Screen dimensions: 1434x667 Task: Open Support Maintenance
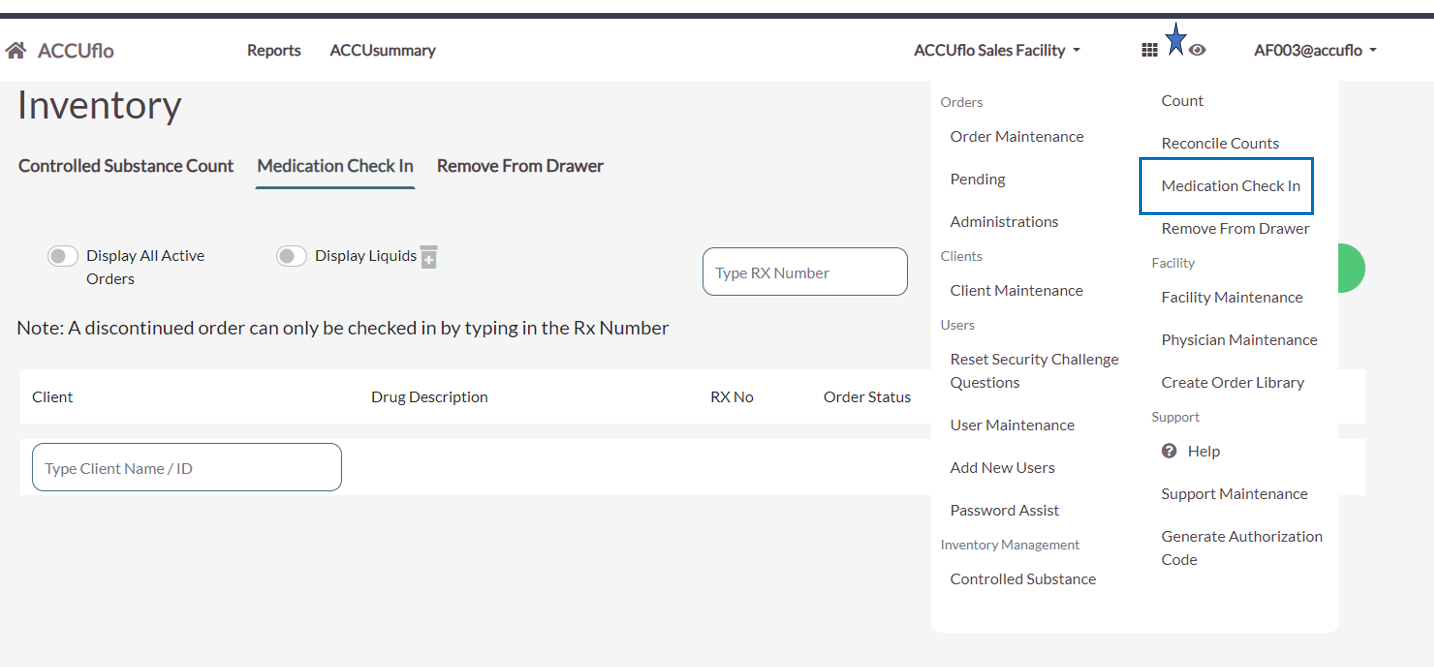tap(1234, 494)
